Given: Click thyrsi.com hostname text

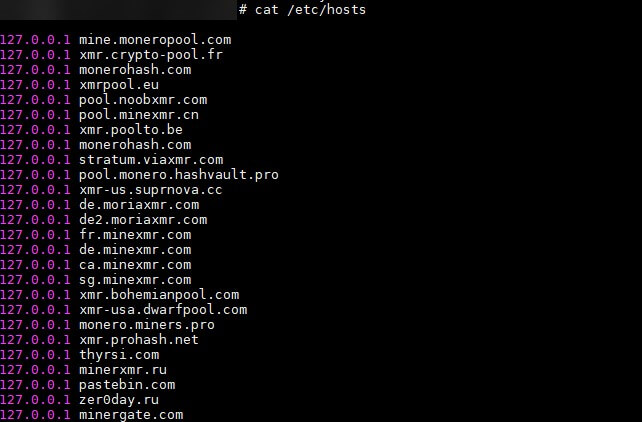Looking at the screenshot, I should (x=119, y=355).
